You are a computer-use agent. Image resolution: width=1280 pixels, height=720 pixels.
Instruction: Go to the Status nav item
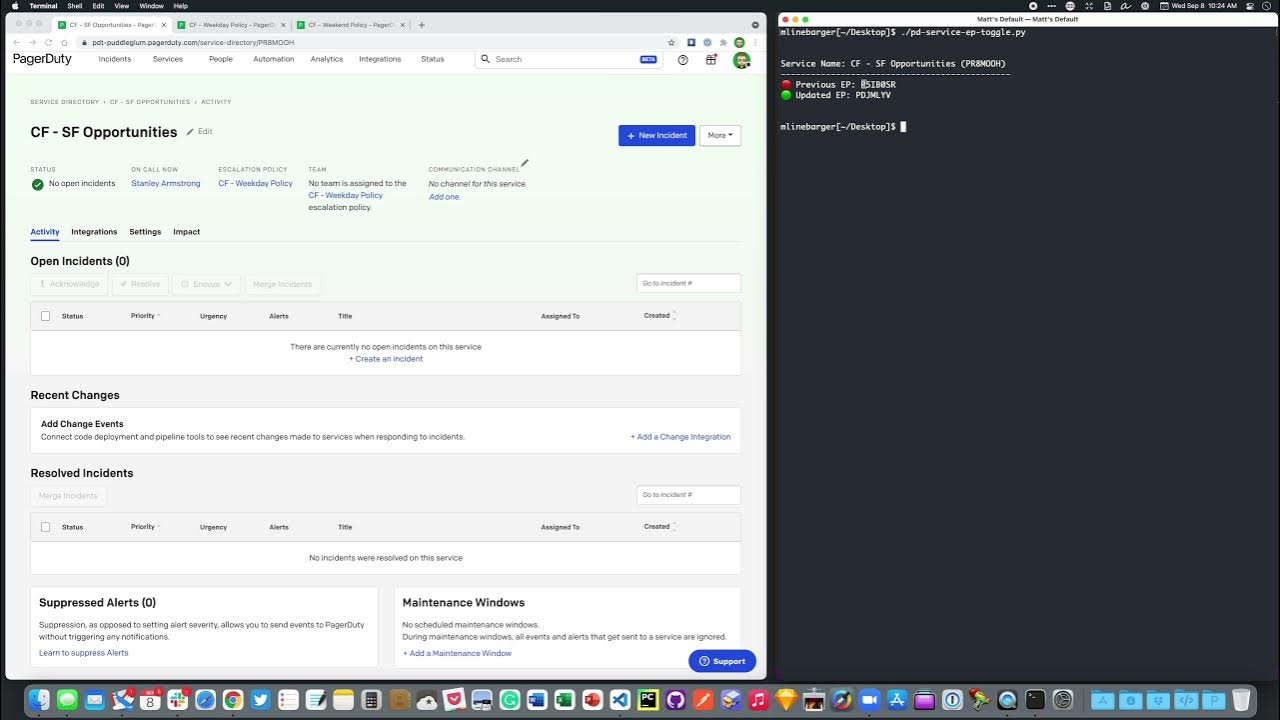432,59
